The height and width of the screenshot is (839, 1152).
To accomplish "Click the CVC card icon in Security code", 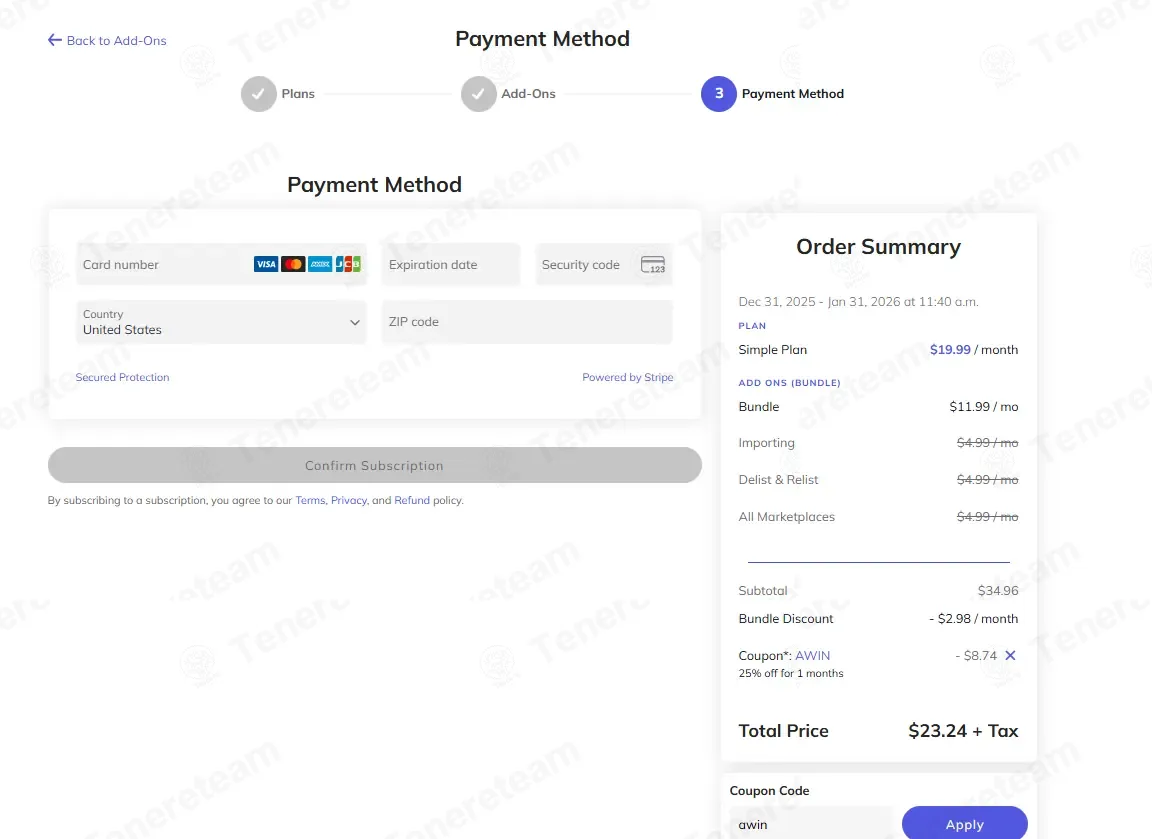I will click(x=652, y=264).
